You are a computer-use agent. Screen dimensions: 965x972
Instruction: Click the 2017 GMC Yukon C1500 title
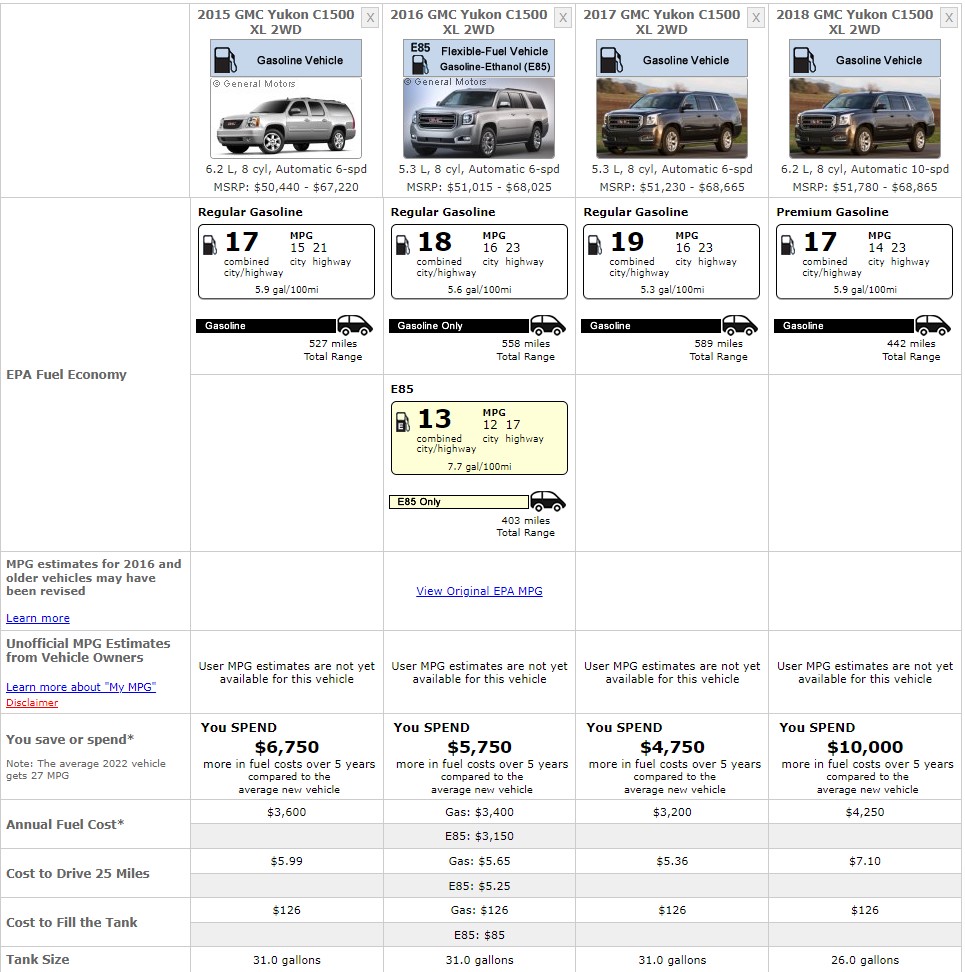click(661, 22)
